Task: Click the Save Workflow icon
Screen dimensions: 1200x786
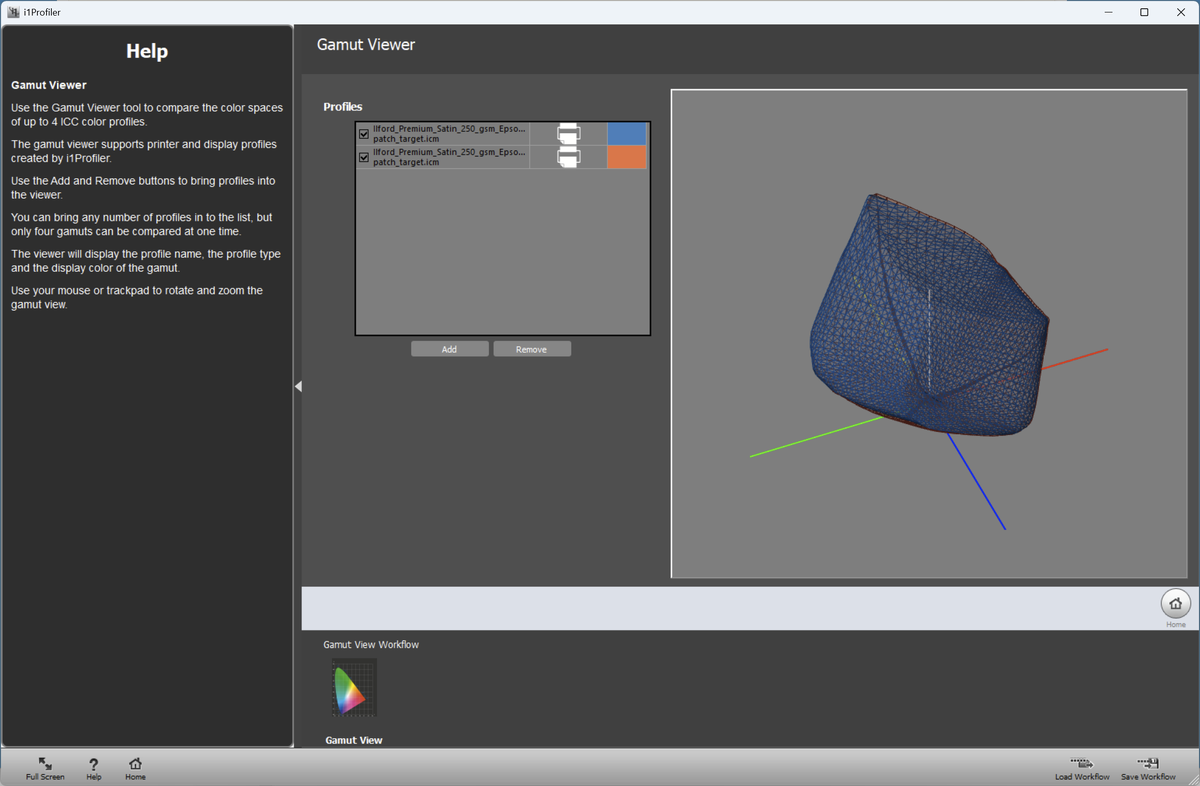Action: (x=1148, y=765)
